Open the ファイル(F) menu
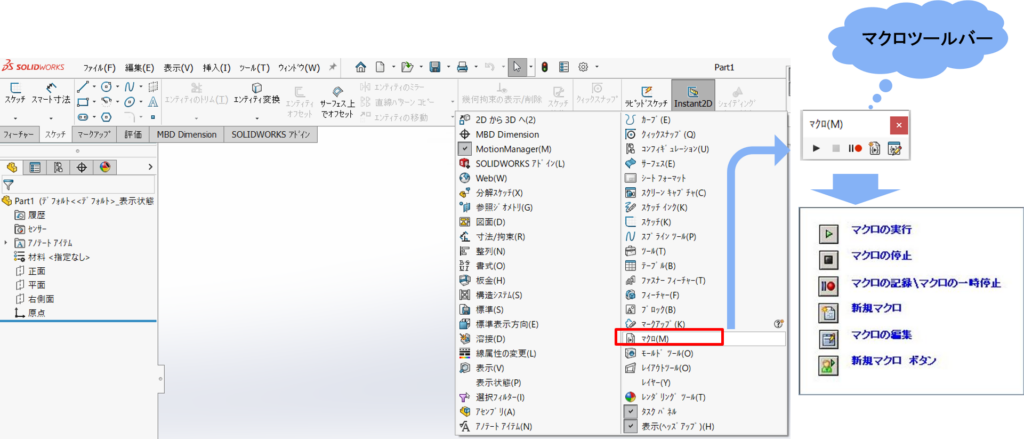The width and height of the screenshot is (1024, 439). click(99, 67)
